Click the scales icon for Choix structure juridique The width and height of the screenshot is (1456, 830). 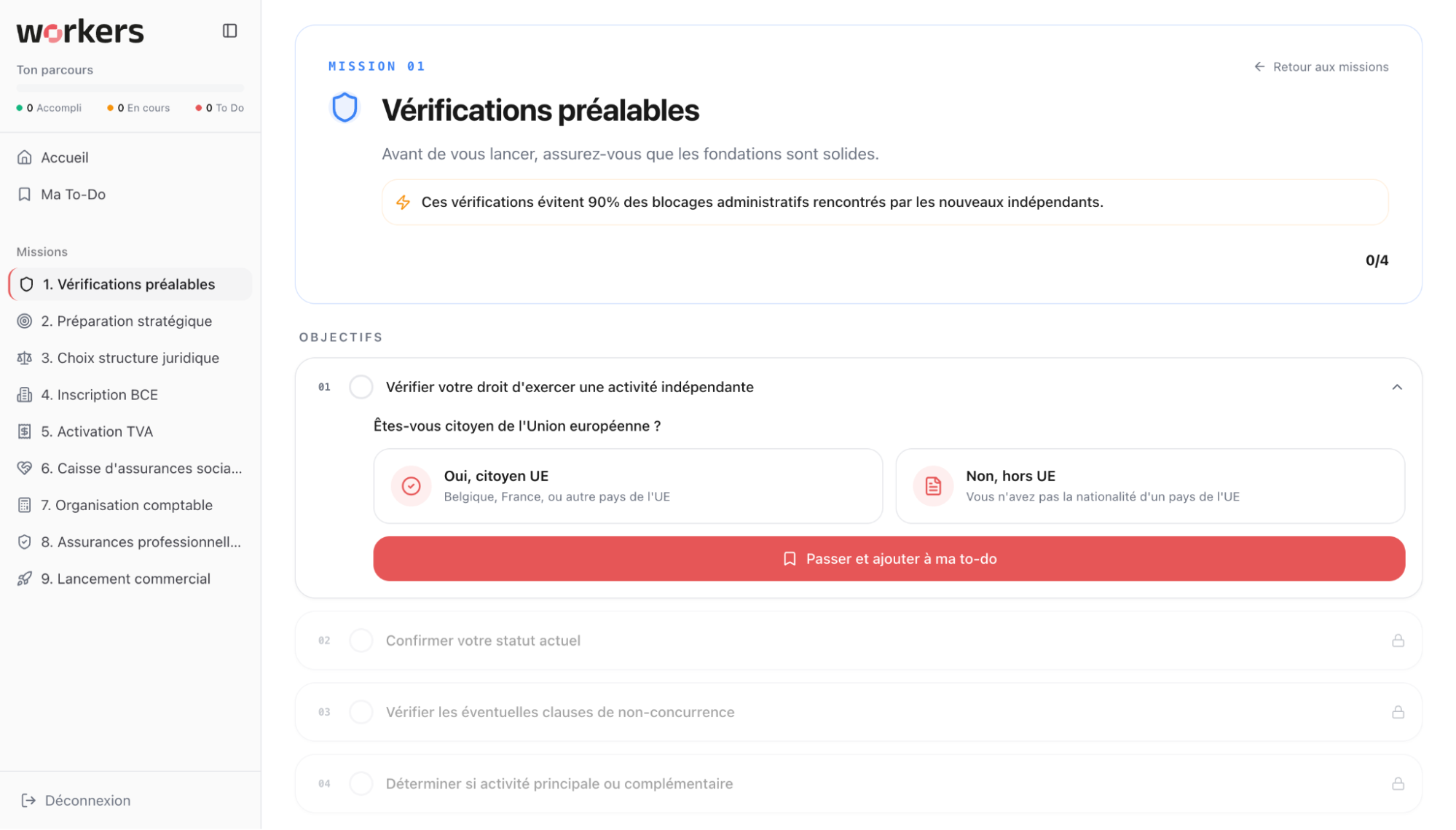(x=25, y=358)
